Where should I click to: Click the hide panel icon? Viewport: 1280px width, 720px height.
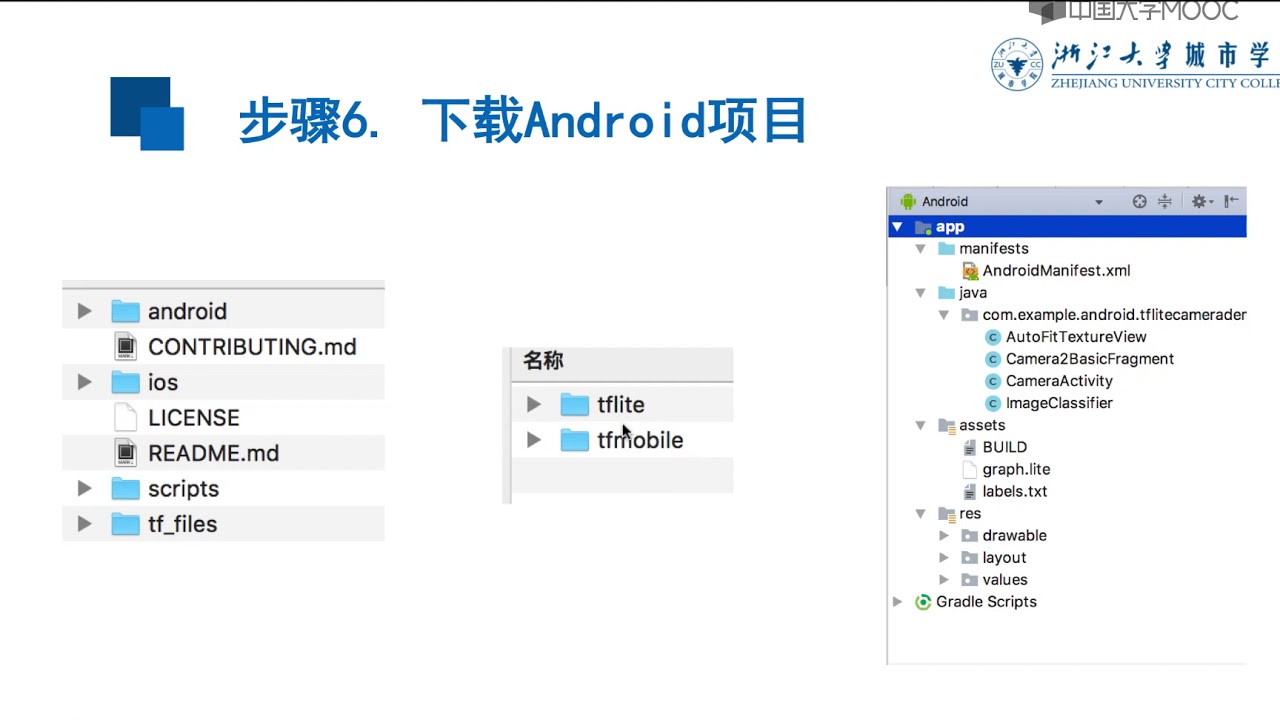click(x=1231, y=201)
